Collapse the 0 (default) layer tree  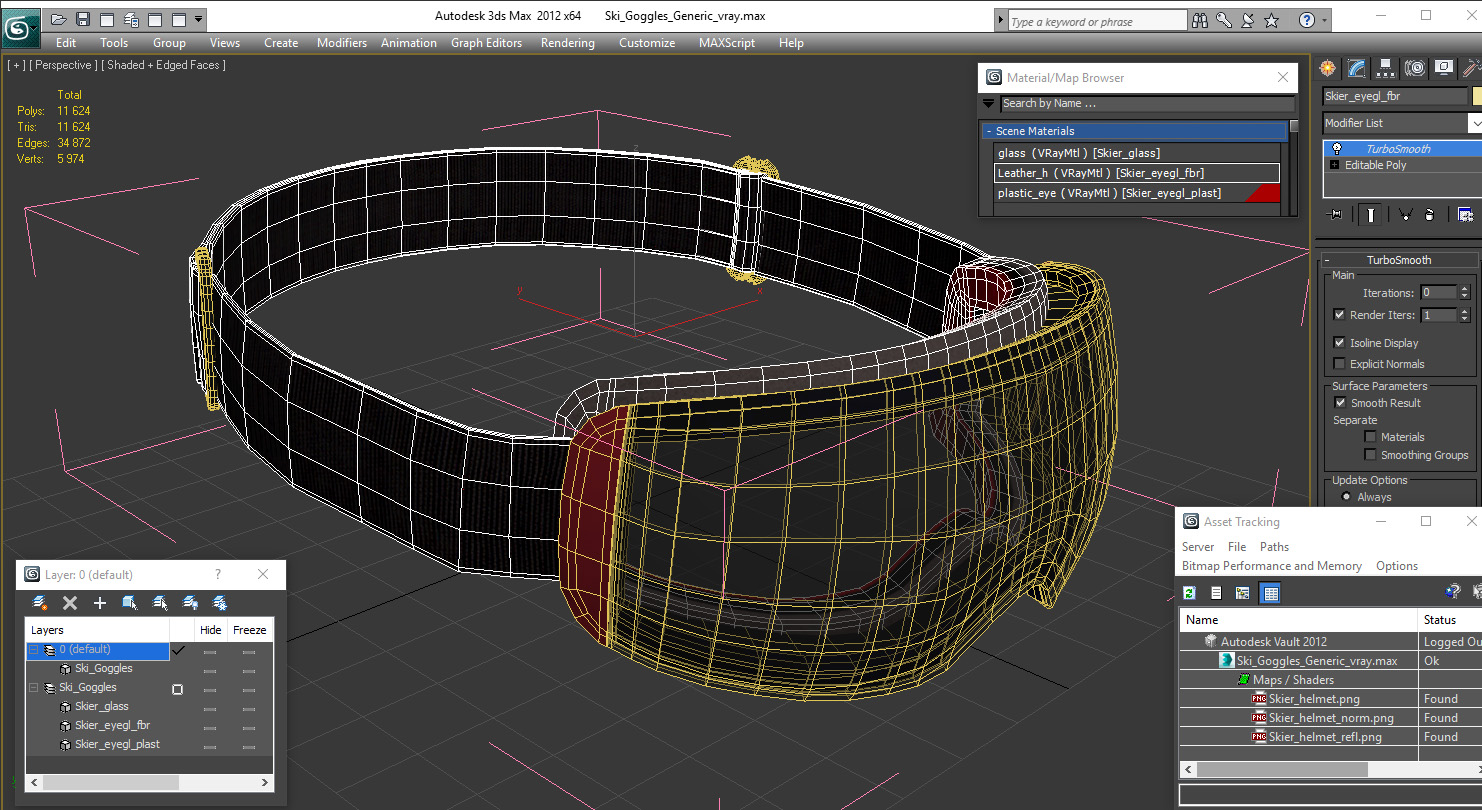(33, 650)
